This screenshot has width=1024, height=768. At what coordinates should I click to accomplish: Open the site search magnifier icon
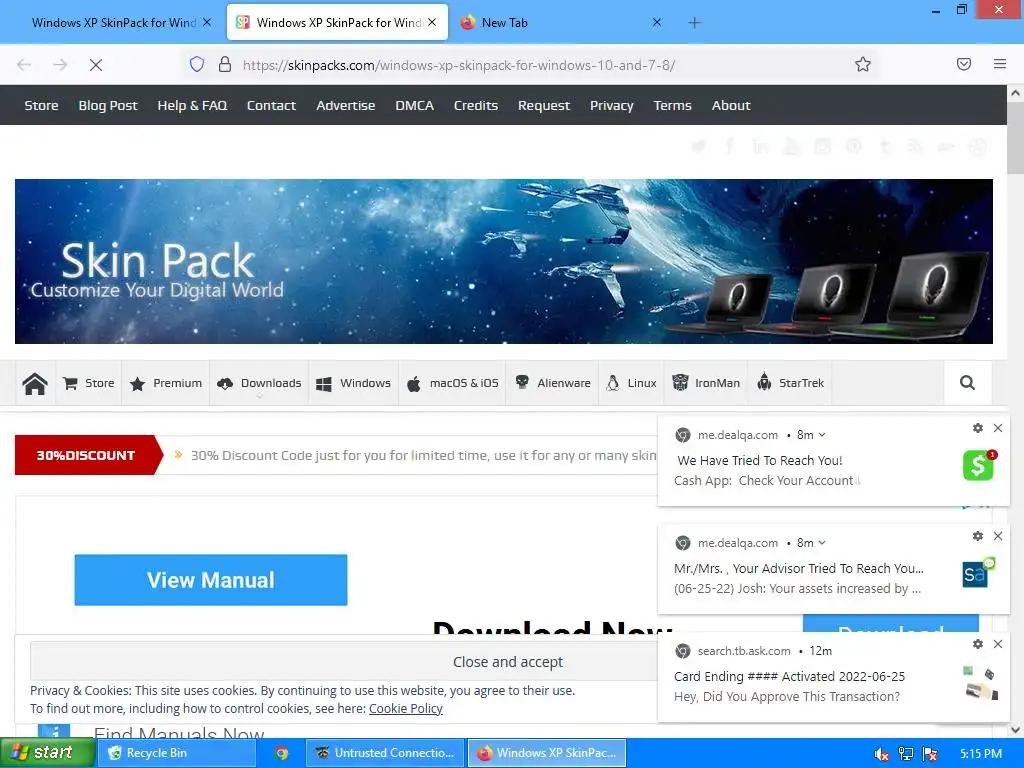tap(967, 383)
